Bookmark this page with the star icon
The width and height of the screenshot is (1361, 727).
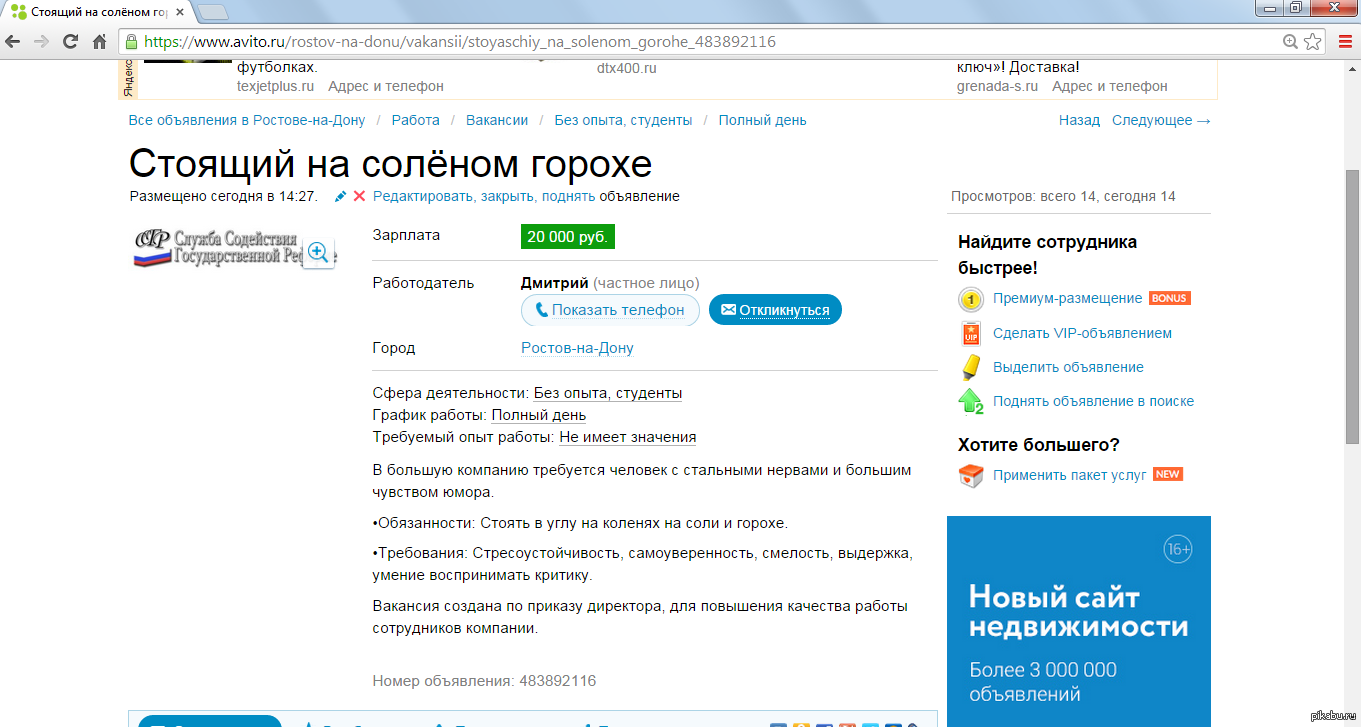1314,42
